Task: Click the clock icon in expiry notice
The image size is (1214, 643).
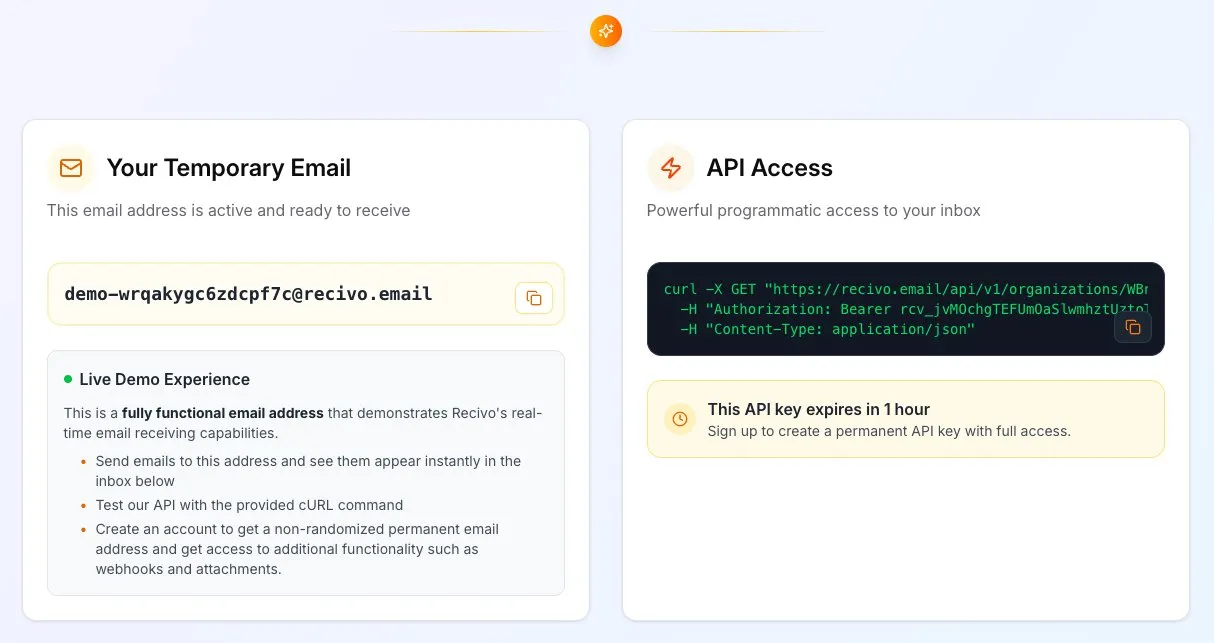Action: tap(680, 419)
